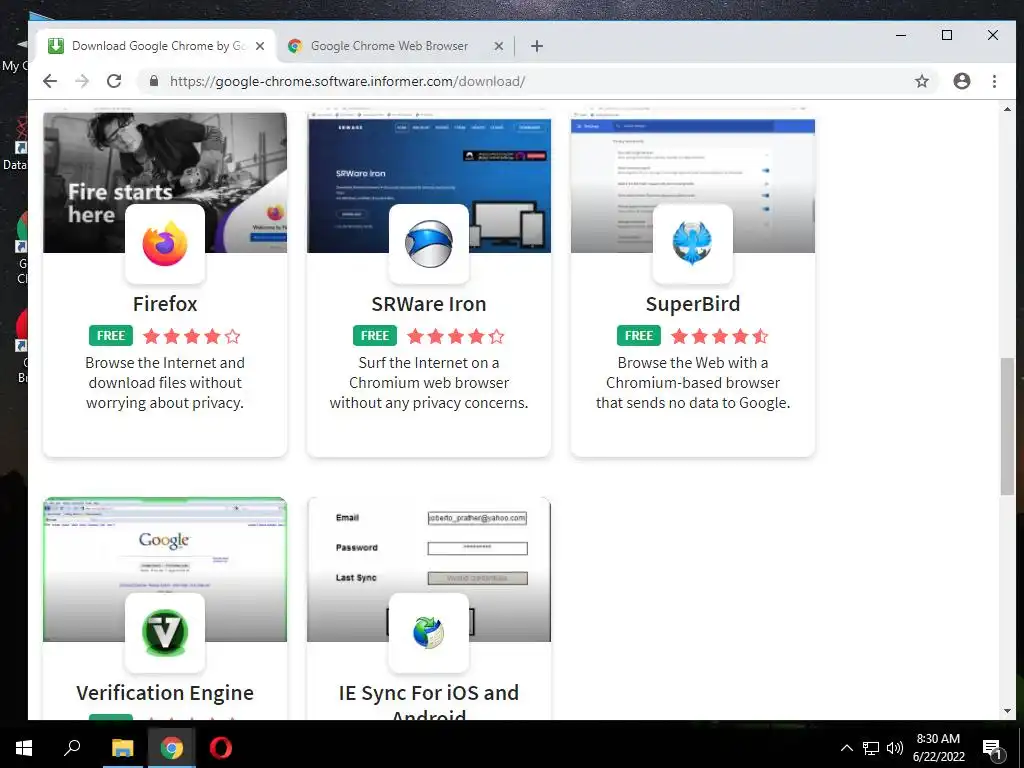Show hidden system tray icons

coord(846,748)
